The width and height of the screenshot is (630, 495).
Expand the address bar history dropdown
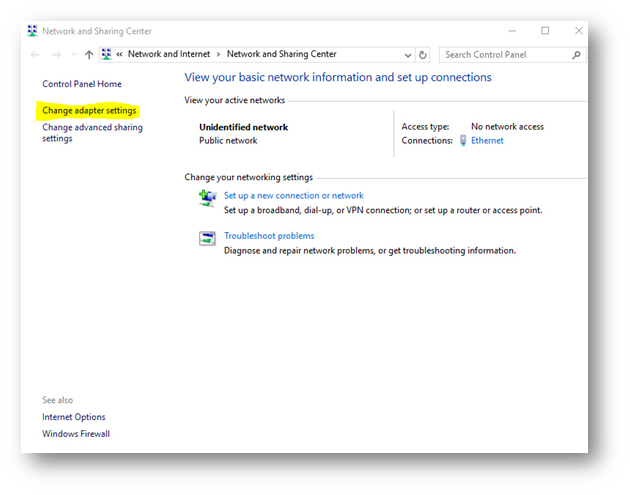click(x=408, y=55)
